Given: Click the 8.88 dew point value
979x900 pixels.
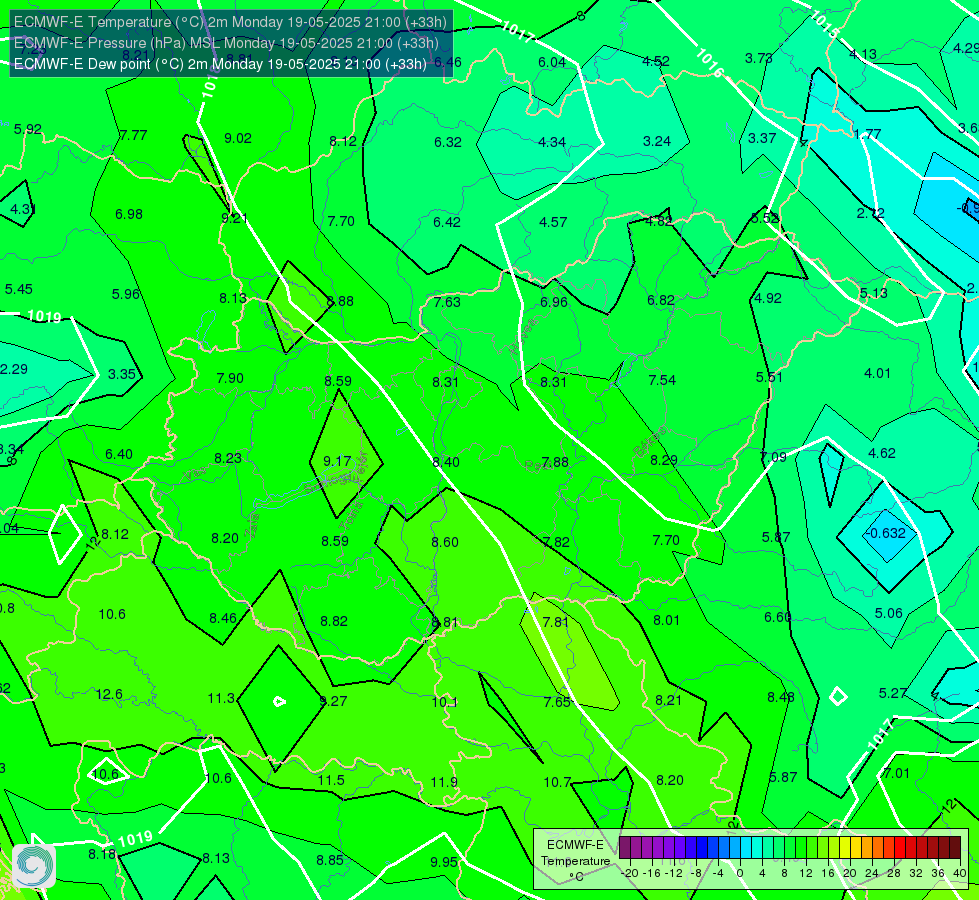Looking at the screenshot, I should tap(340, 301).
